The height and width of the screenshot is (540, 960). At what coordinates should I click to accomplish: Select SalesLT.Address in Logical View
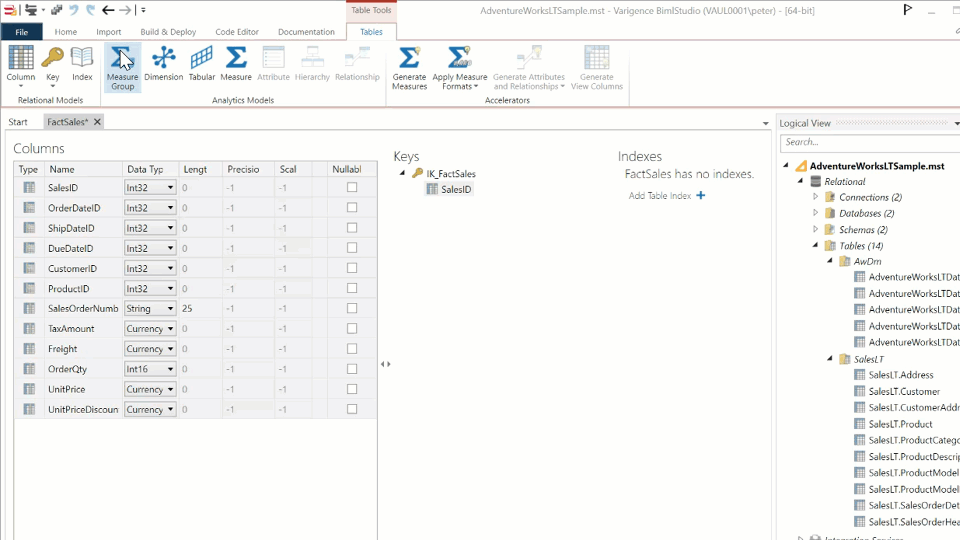pyautogui.click(x=901, y=375)
